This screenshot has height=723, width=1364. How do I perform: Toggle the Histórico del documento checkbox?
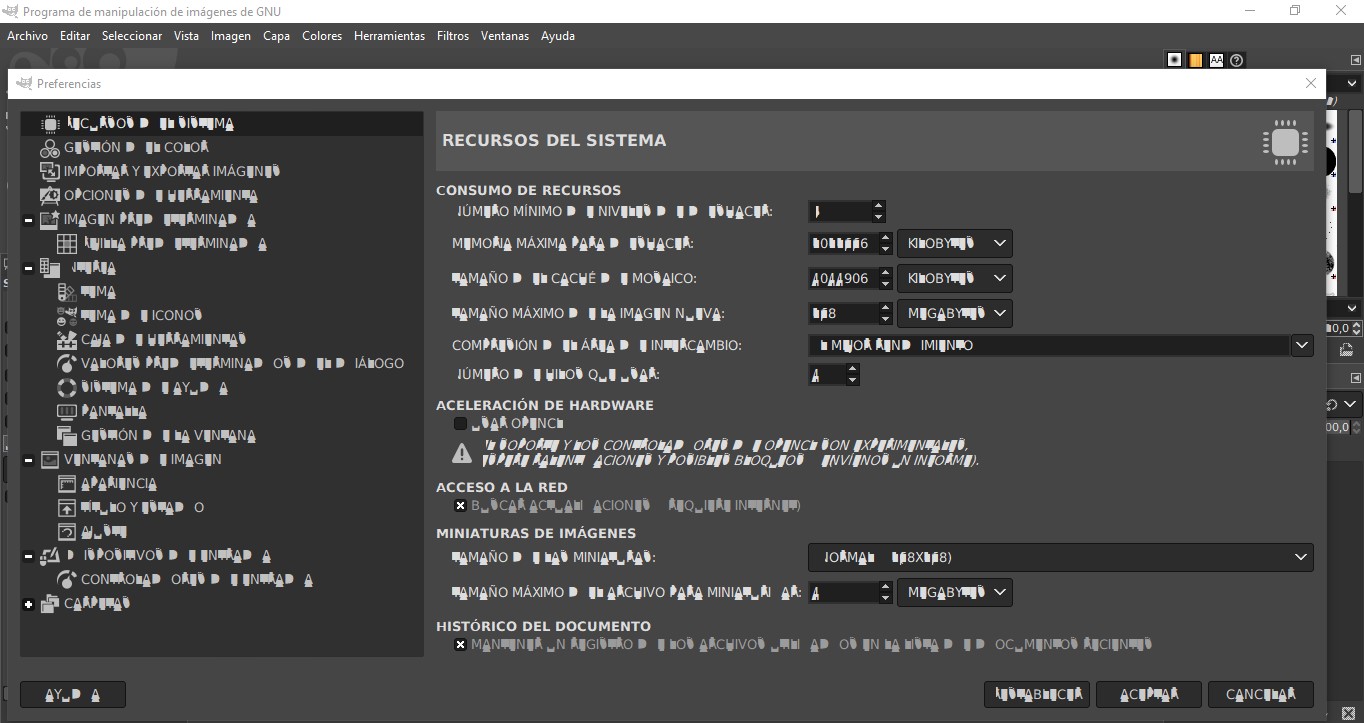tap(461, 645)
